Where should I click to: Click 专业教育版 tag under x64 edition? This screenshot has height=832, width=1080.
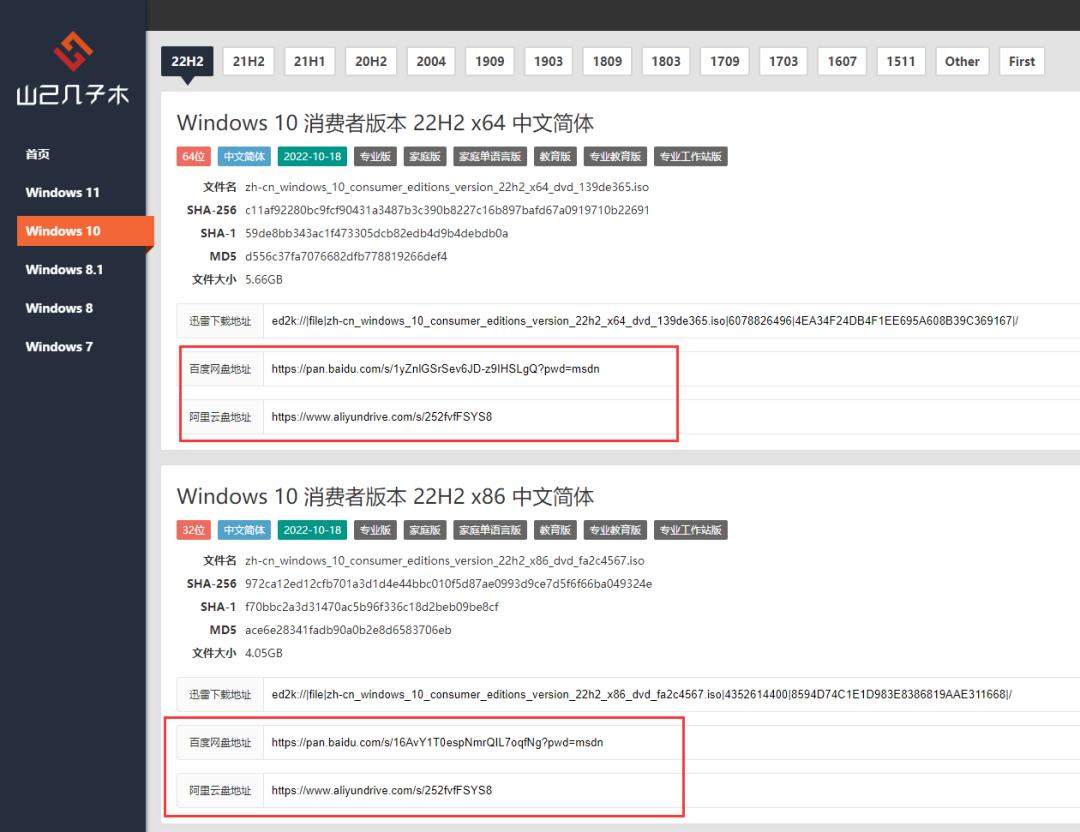click(x=615, y=156)
